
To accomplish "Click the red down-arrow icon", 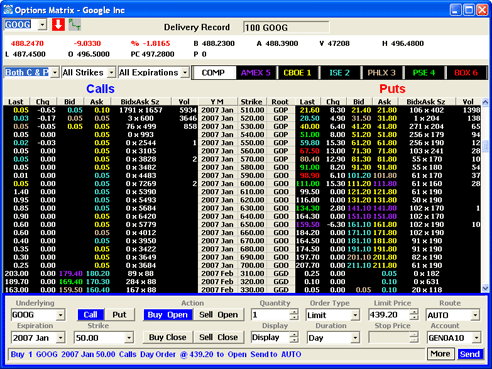I will [x=58, y=25].
